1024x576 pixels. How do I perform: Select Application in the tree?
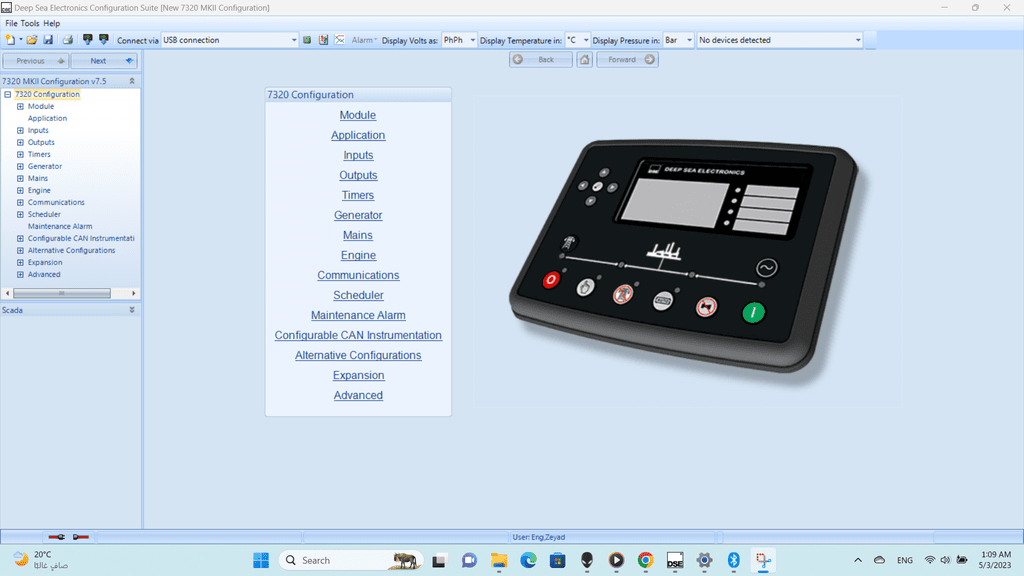tap(47, 118)
